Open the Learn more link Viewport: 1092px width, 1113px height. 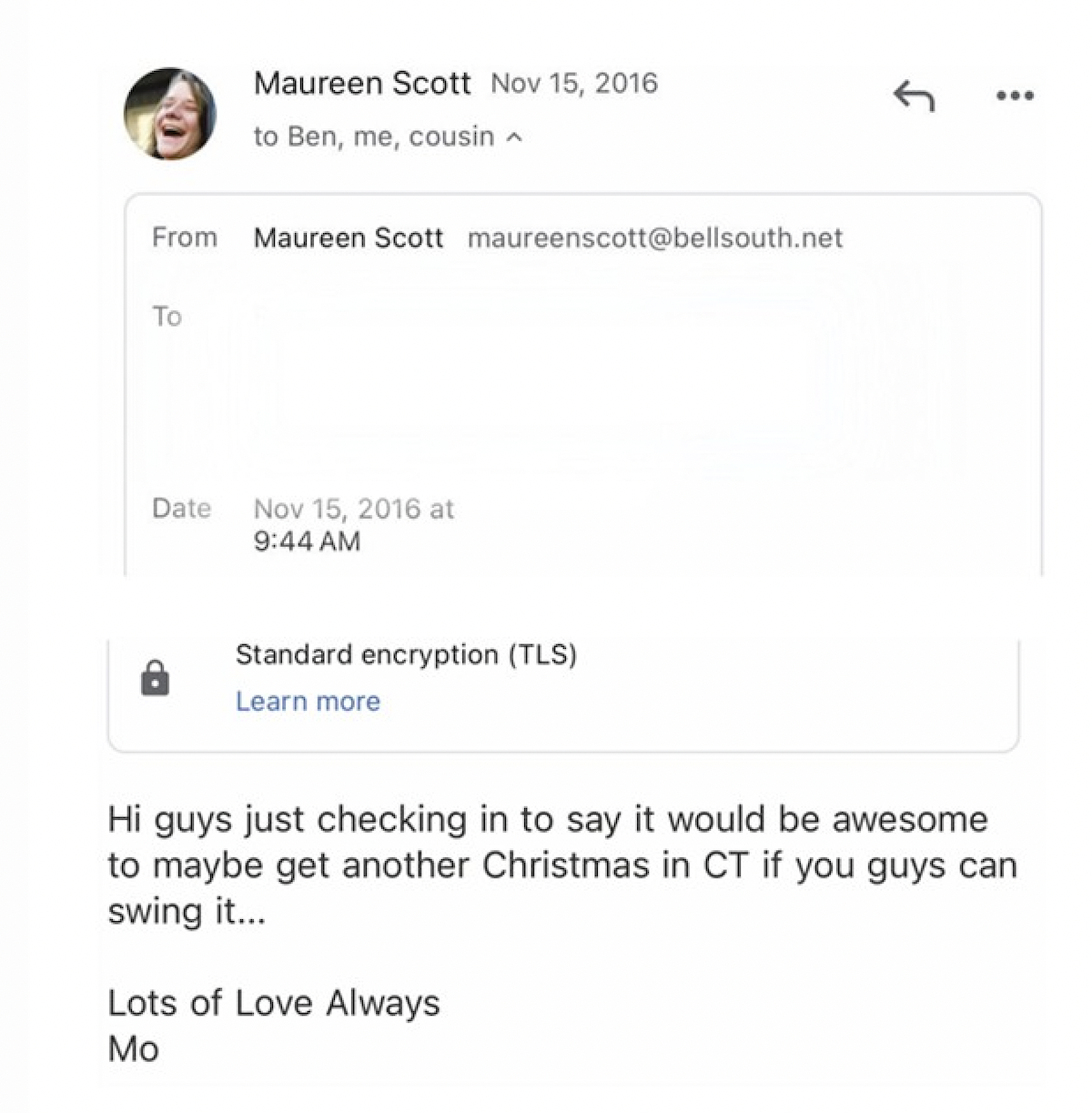[308, 702]
